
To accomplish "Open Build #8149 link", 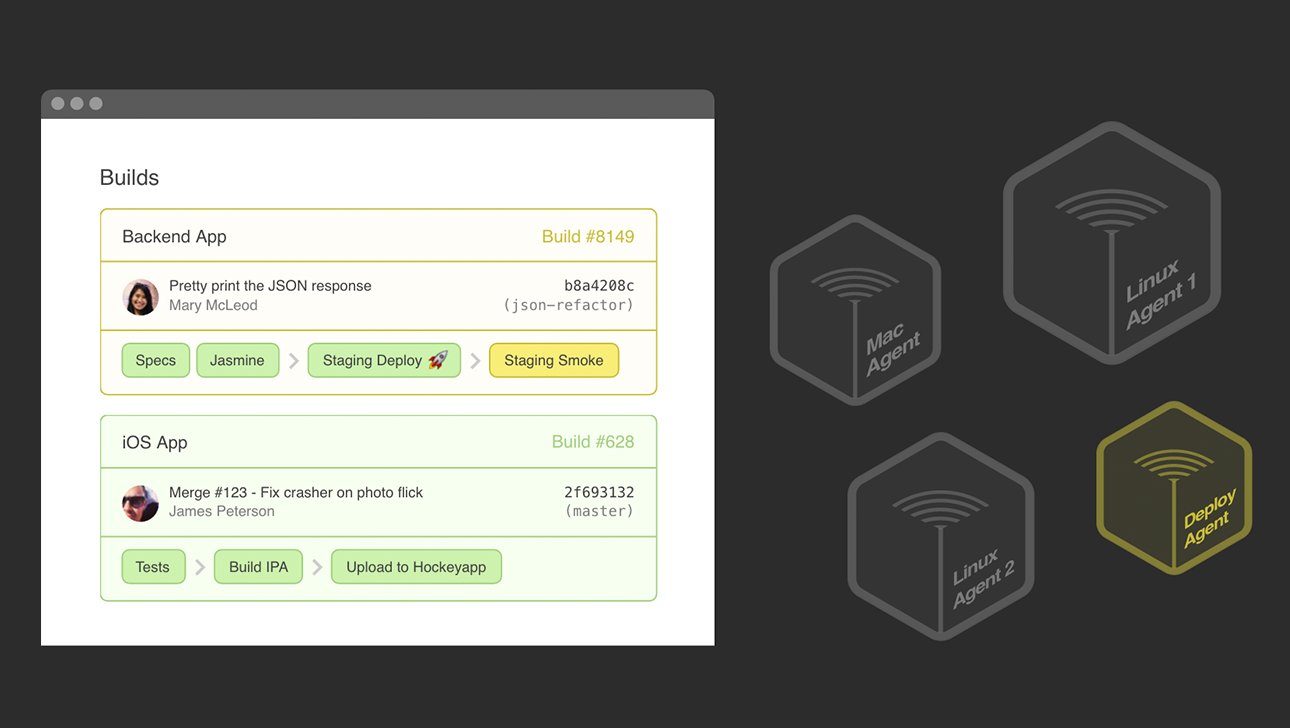I will tap(588, 237).
